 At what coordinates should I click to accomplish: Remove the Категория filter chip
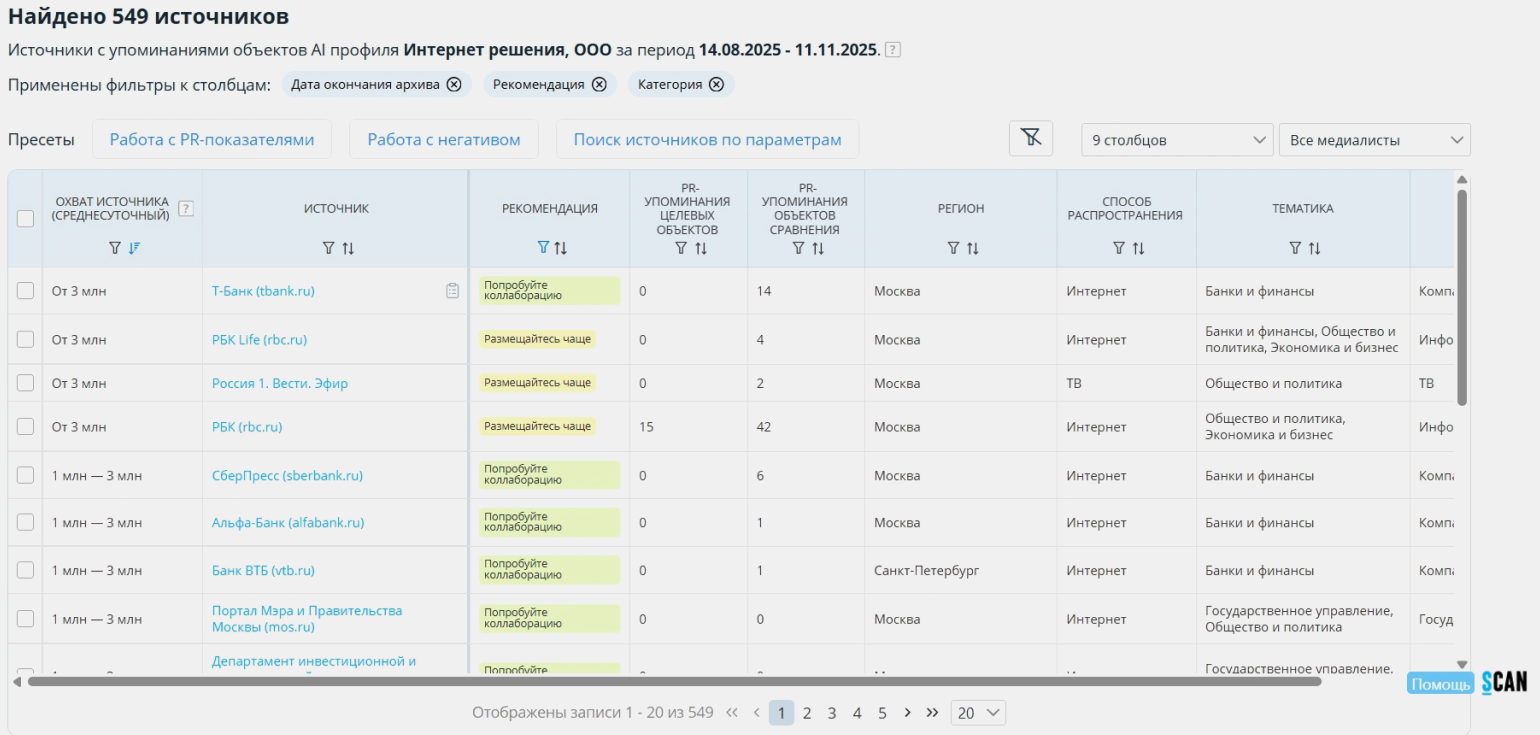coord(716,85)
